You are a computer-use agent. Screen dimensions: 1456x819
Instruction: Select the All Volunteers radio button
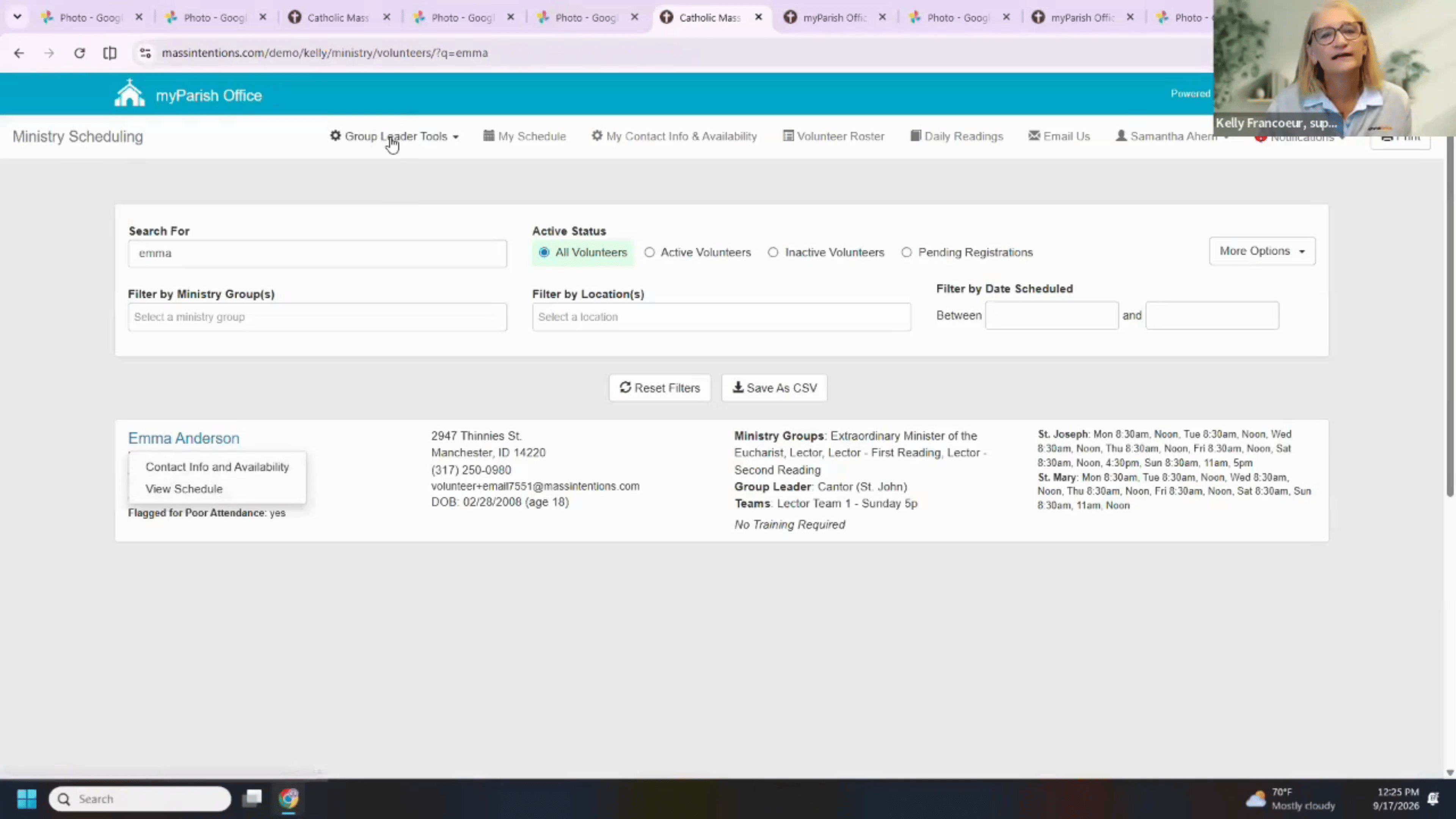click(x=544, y=253)
